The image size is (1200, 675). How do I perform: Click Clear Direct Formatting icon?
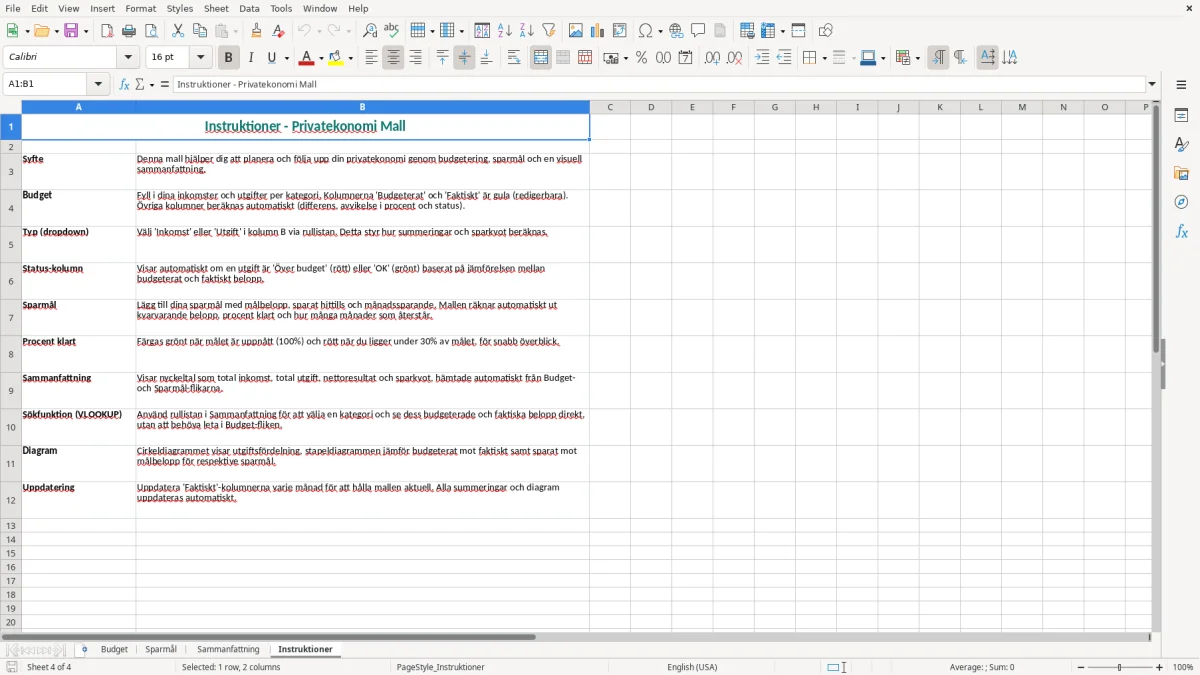(278, 31)
